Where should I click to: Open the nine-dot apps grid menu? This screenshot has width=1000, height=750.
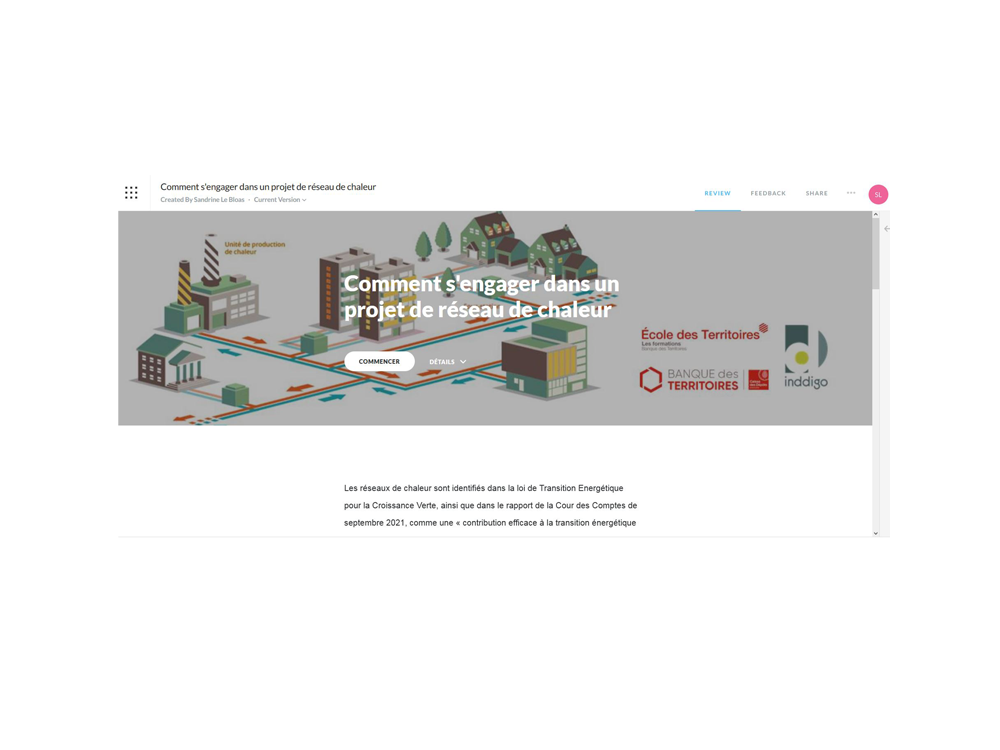131,193
